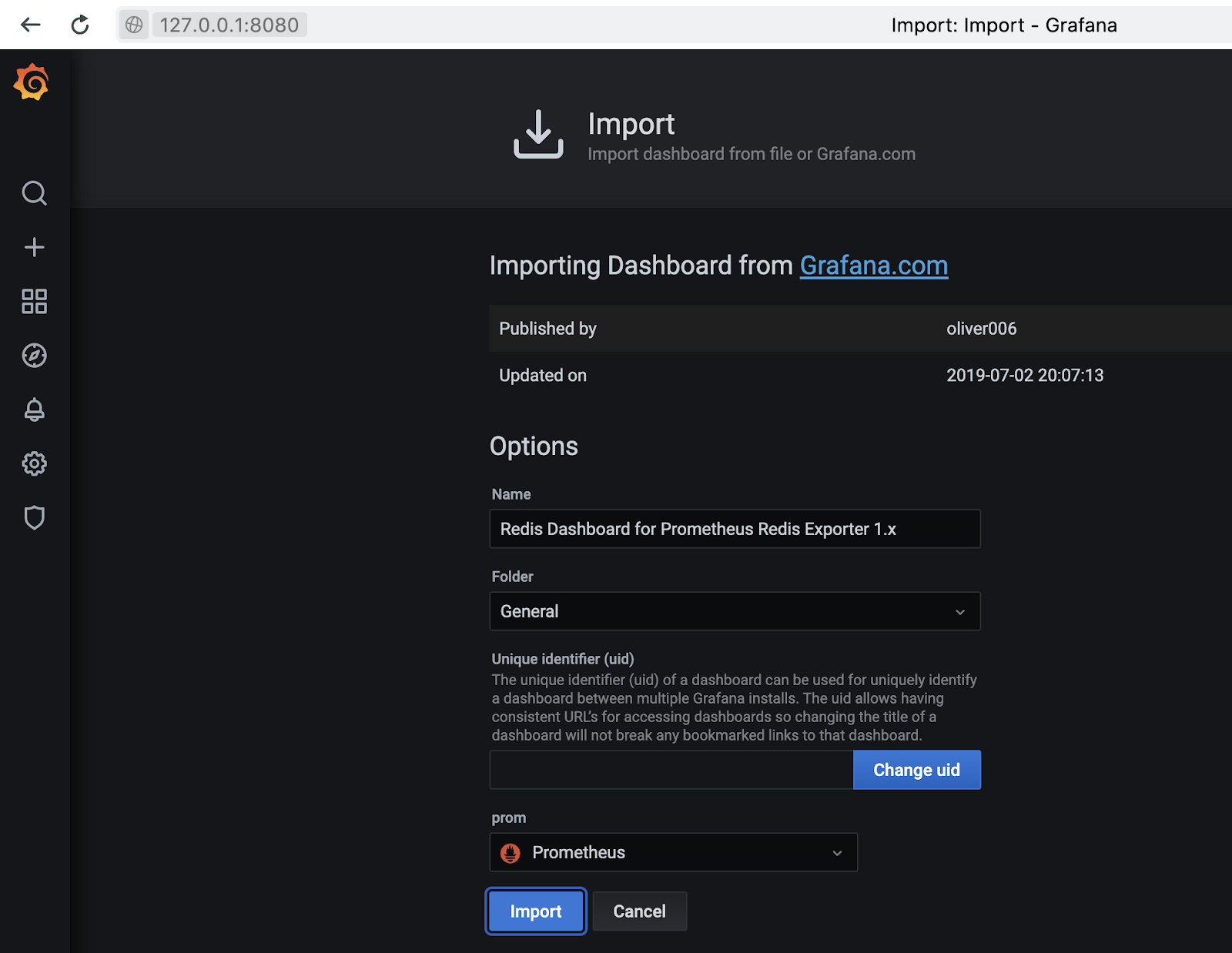Click the prom field label

point(509,818)
